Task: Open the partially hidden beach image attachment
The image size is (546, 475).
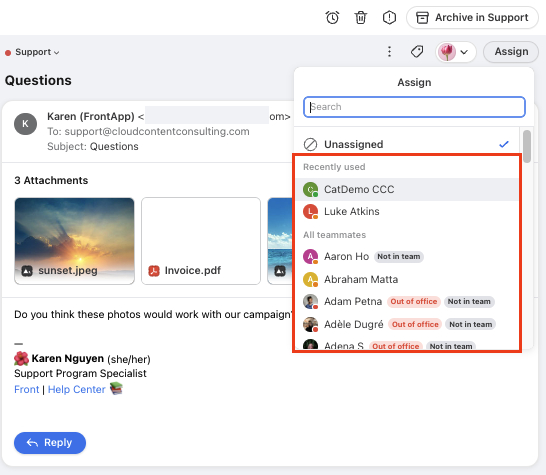Action: pyautogui.click(x=280, y=241)
